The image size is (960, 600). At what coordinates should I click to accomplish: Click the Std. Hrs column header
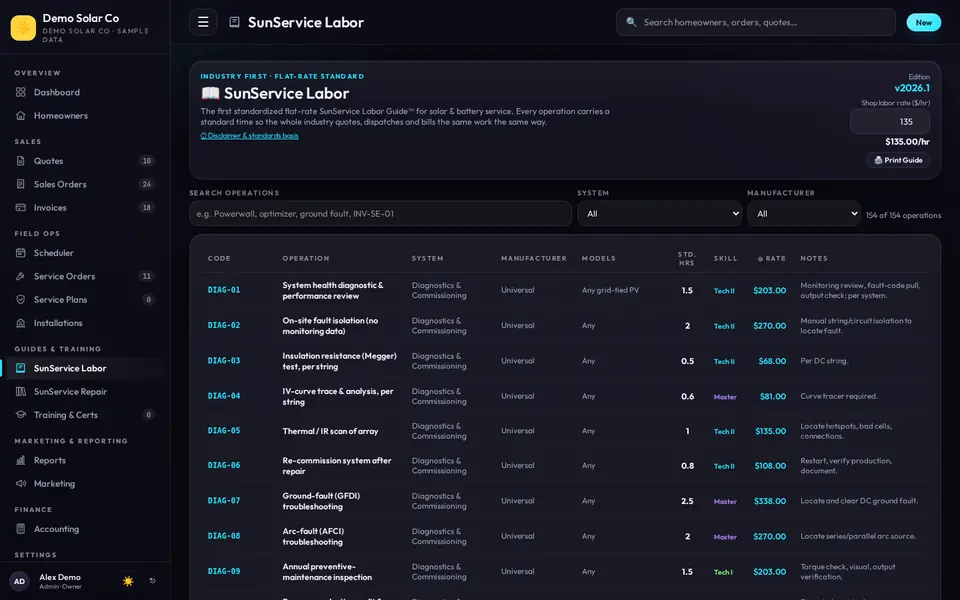(686, 258)
